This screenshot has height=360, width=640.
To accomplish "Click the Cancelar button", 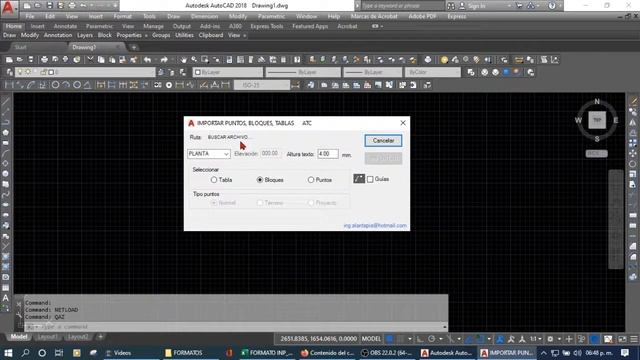I will click(383, 140).
